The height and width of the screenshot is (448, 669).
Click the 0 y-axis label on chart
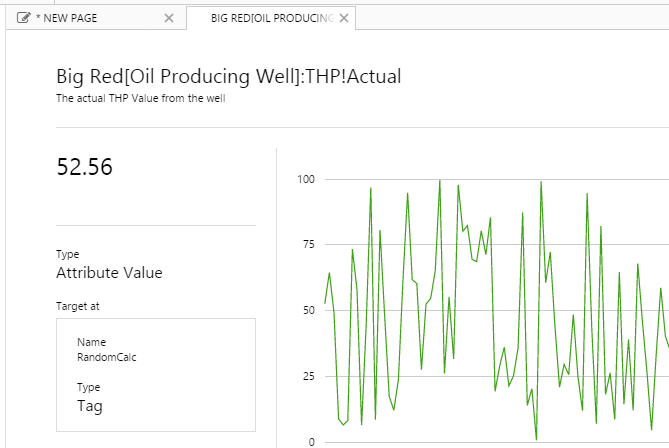pos(310,442)
